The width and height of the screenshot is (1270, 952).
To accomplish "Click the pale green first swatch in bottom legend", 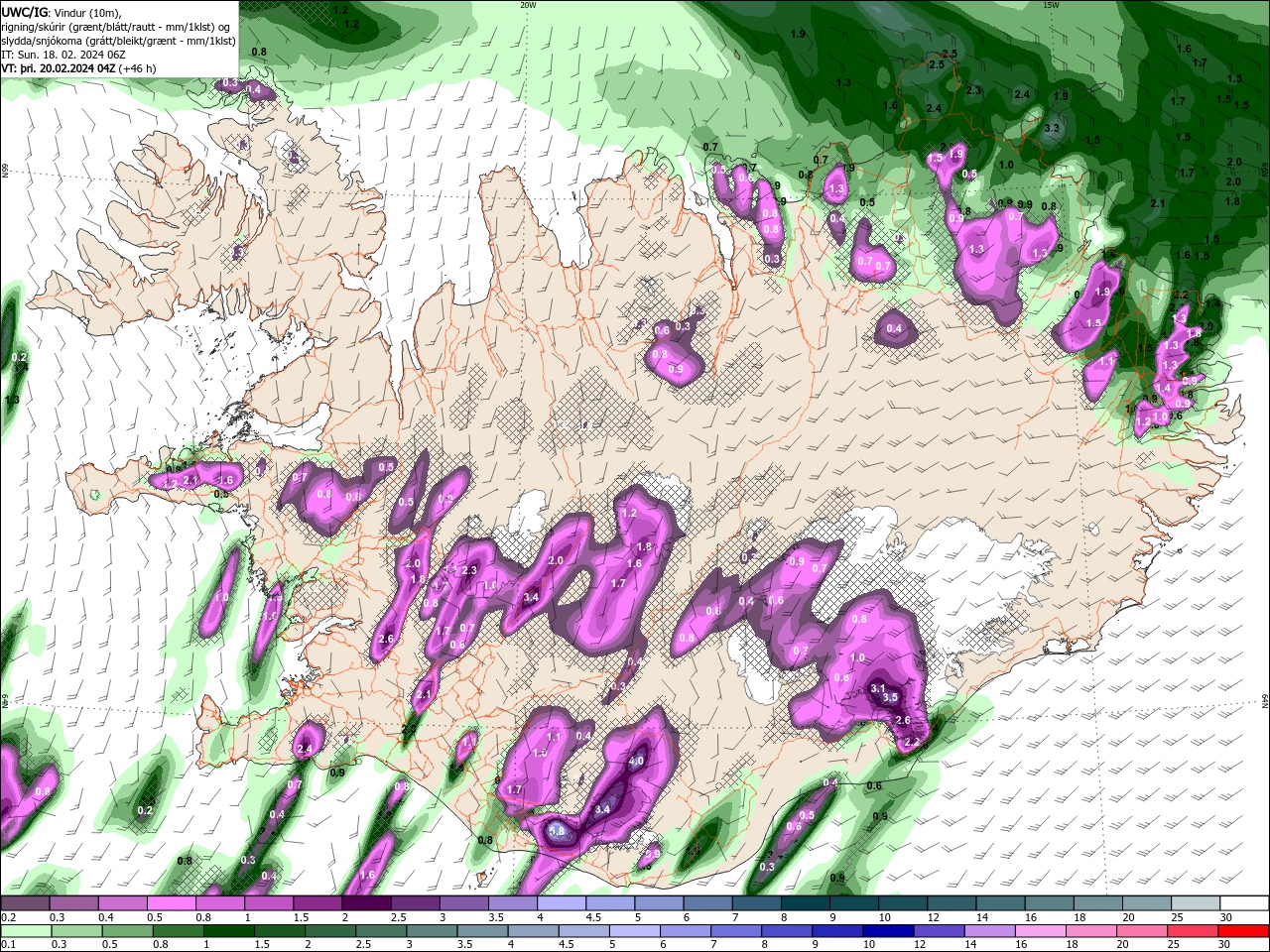I will point(25,931).
